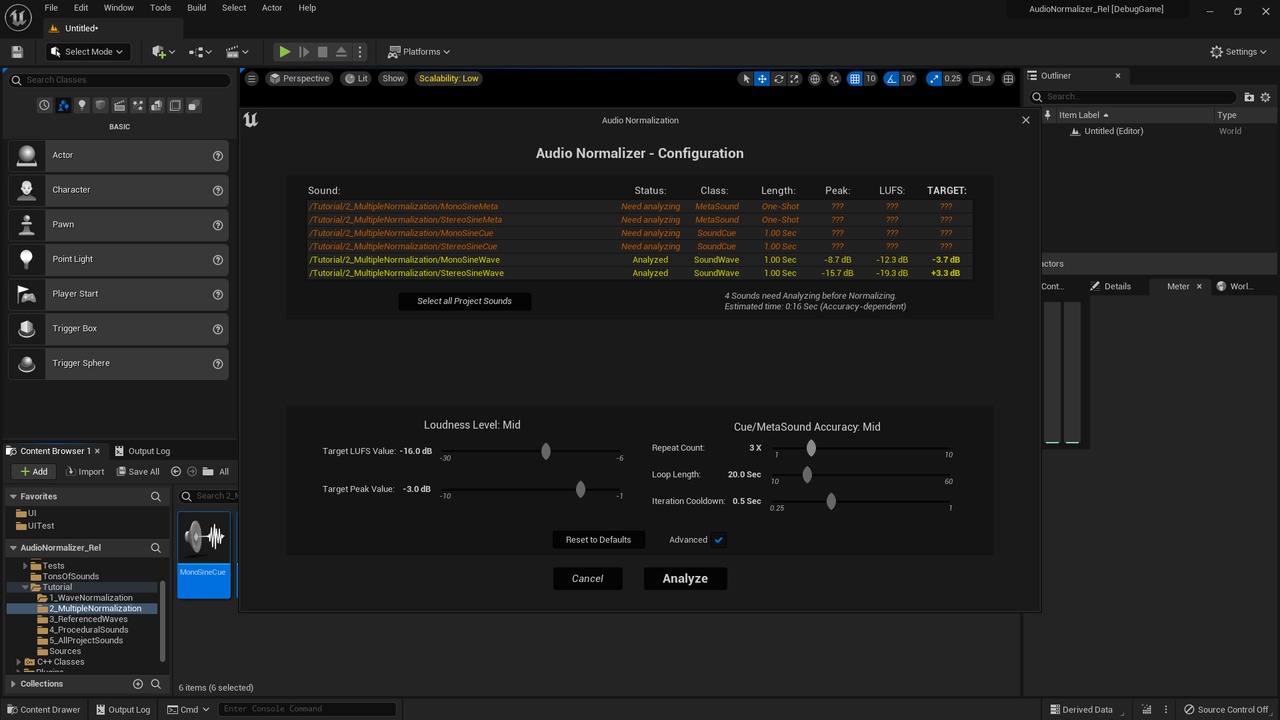The height and width of the screenshot is (720, 1280).
Task: Click the Analyze button
Action: click(x=685, y=579)
